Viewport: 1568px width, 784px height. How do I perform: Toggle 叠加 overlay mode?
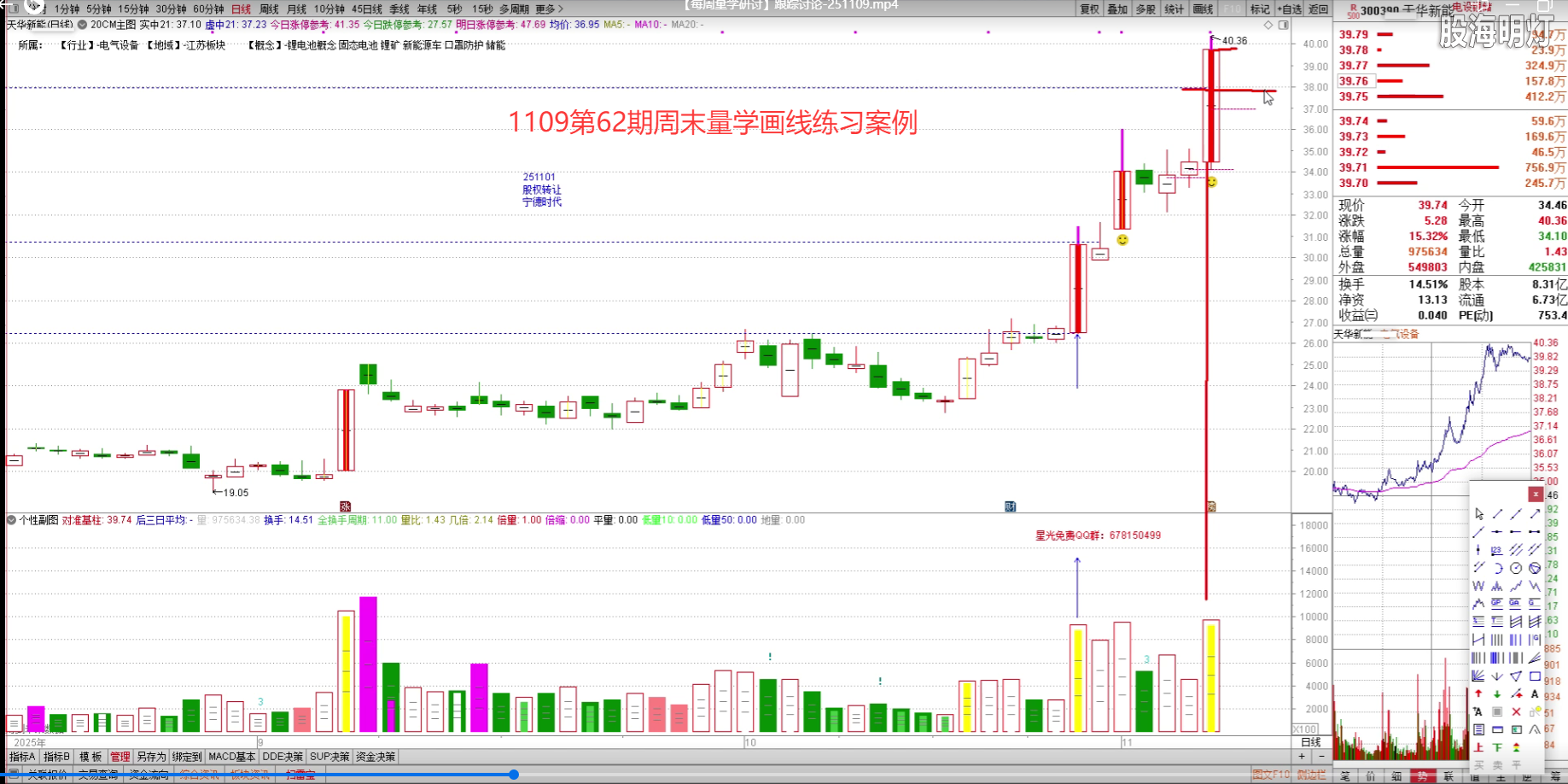[x=1118, y=9]
